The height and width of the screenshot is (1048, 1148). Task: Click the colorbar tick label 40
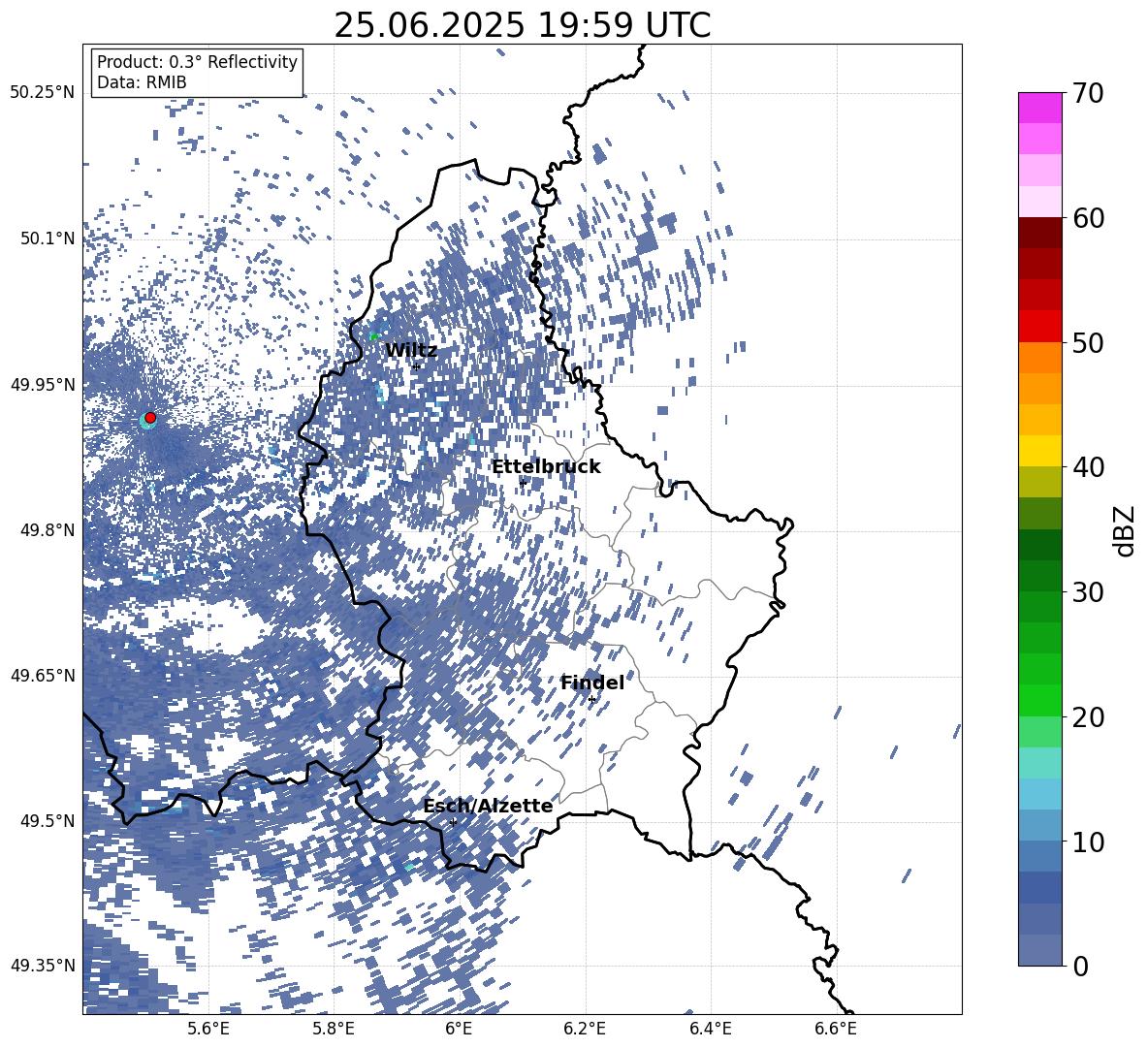pyautogui.click(x=1089, y=467)
